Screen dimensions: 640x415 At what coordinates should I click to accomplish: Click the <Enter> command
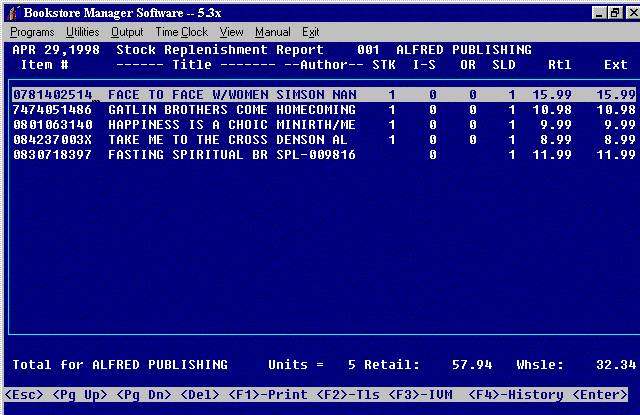(600, 395)
